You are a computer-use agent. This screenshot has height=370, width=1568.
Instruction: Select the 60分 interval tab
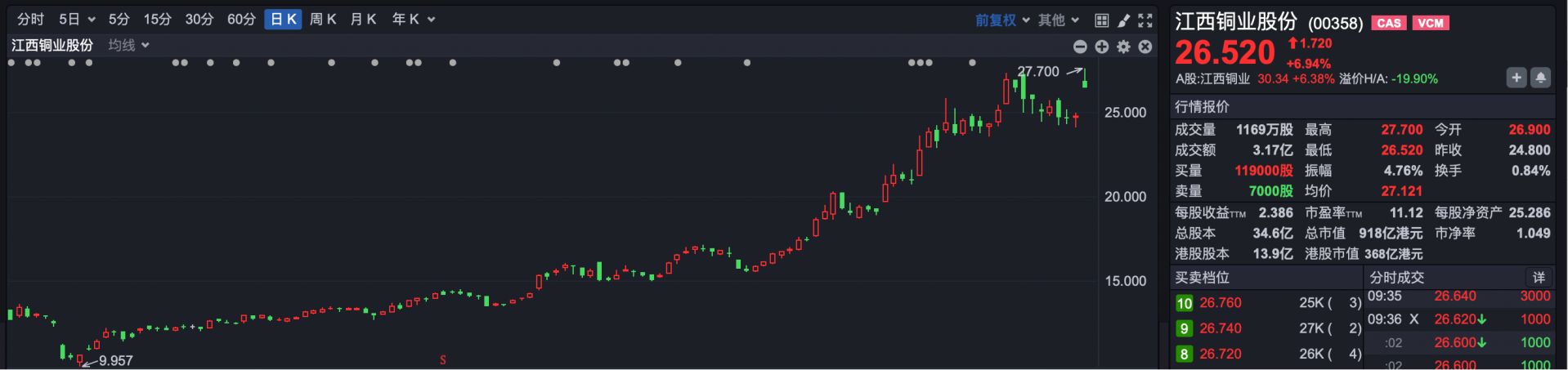point(241,20)
